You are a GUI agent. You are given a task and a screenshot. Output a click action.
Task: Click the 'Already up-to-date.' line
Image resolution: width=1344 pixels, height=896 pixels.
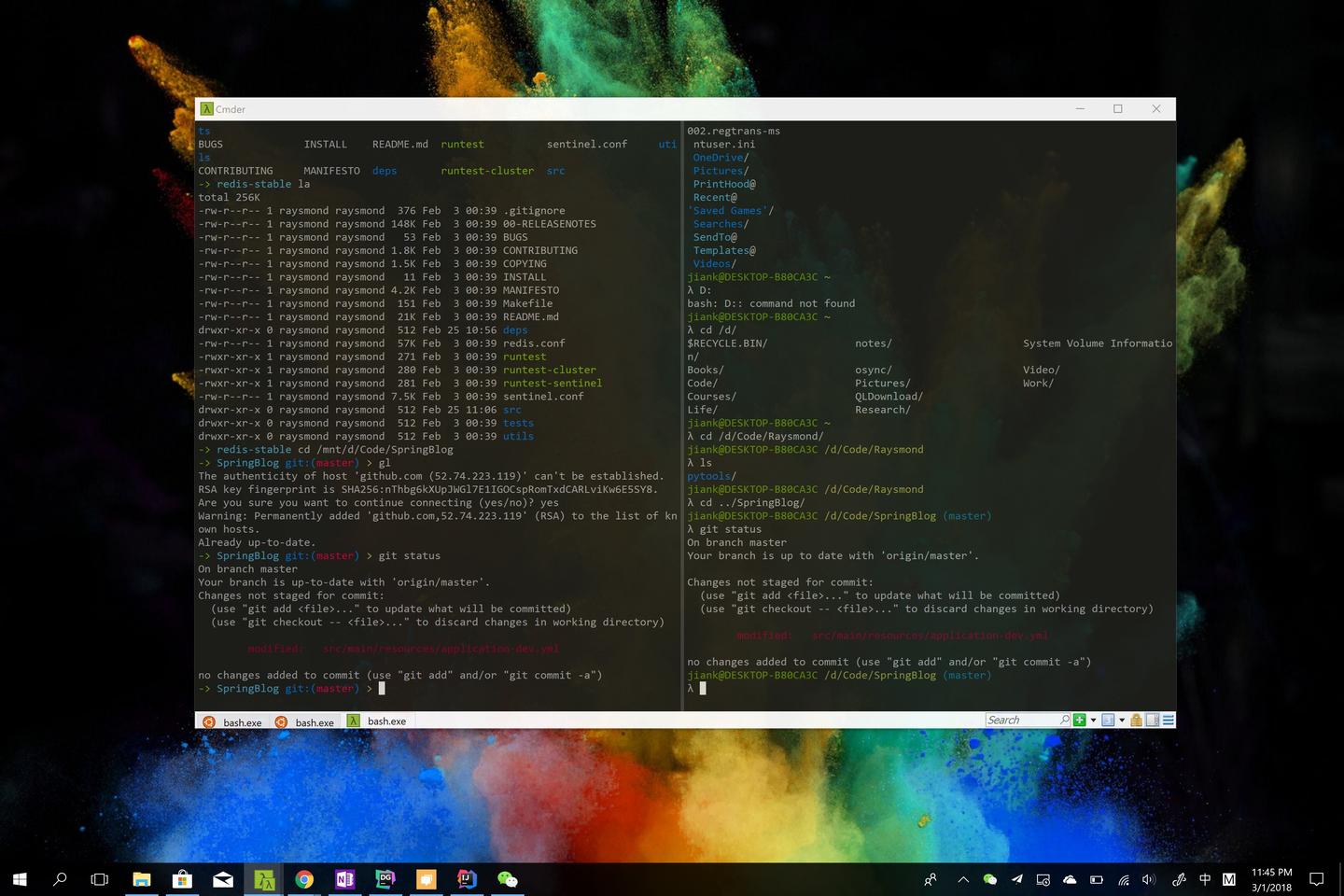pos(257,543)
